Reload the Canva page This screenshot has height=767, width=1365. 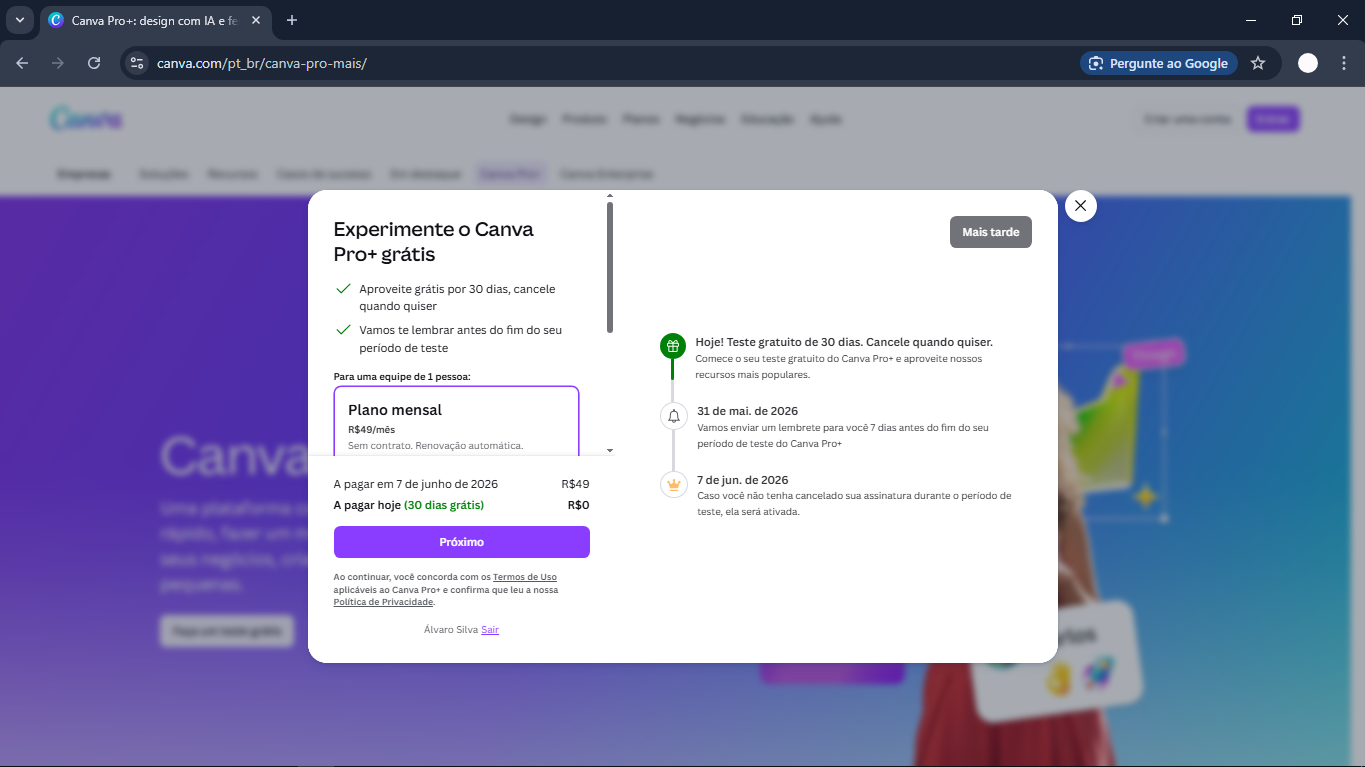click(94, 63)
